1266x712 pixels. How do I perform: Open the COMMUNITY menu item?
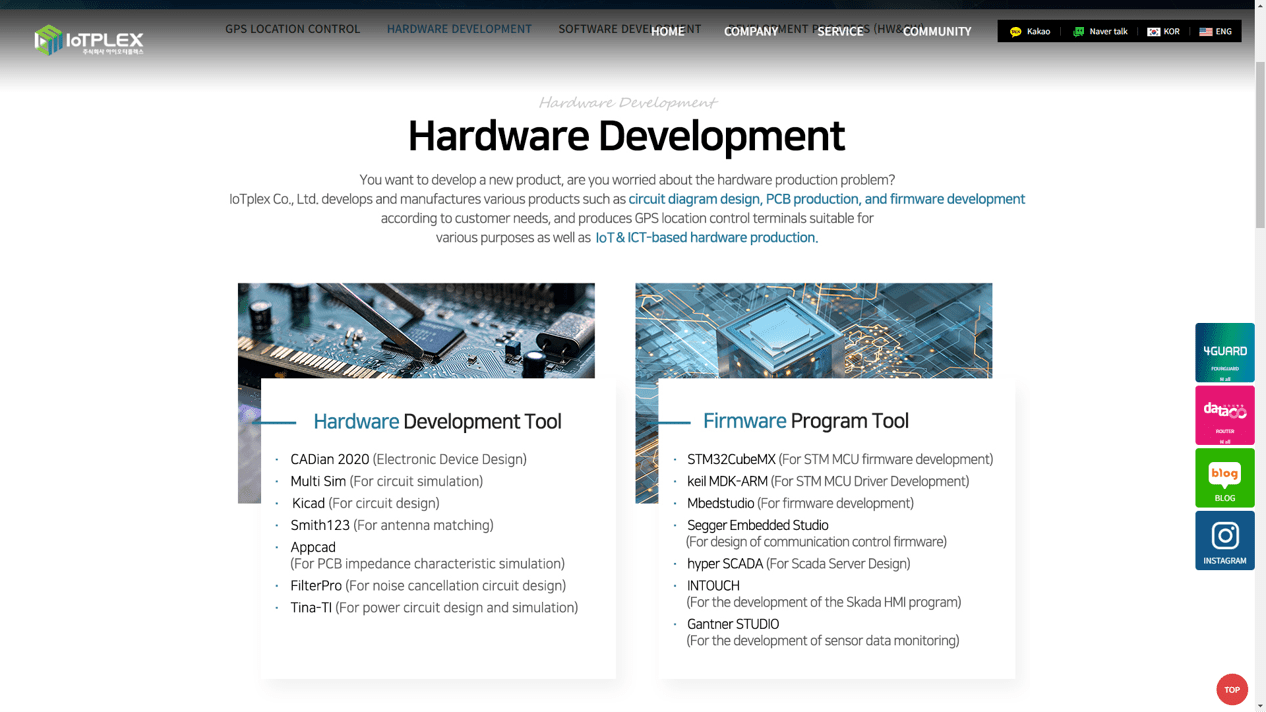pos(937,32)
